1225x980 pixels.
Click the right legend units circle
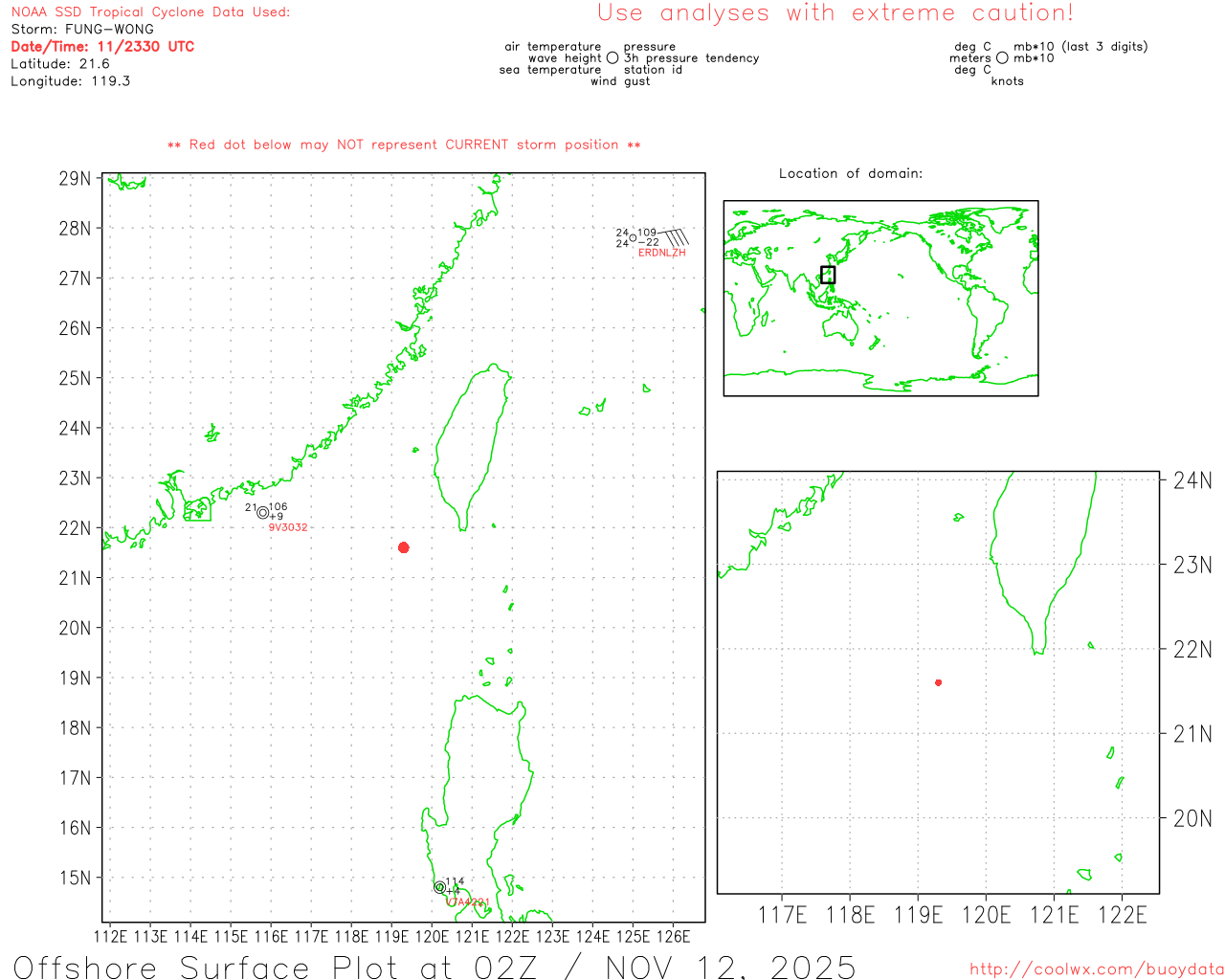[1002, 58]
